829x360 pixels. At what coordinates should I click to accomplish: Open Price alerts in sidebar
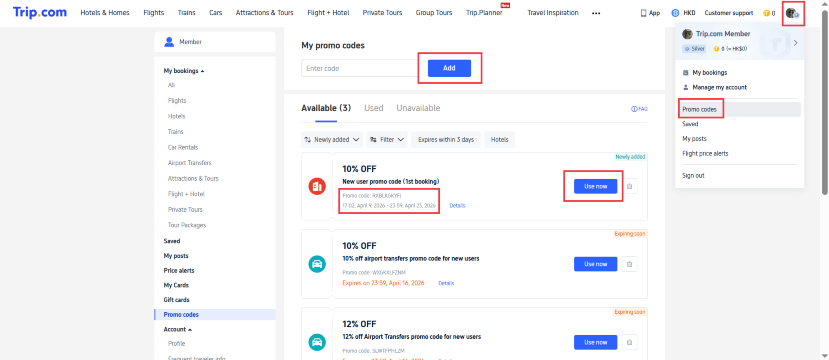tap(179, 271)
